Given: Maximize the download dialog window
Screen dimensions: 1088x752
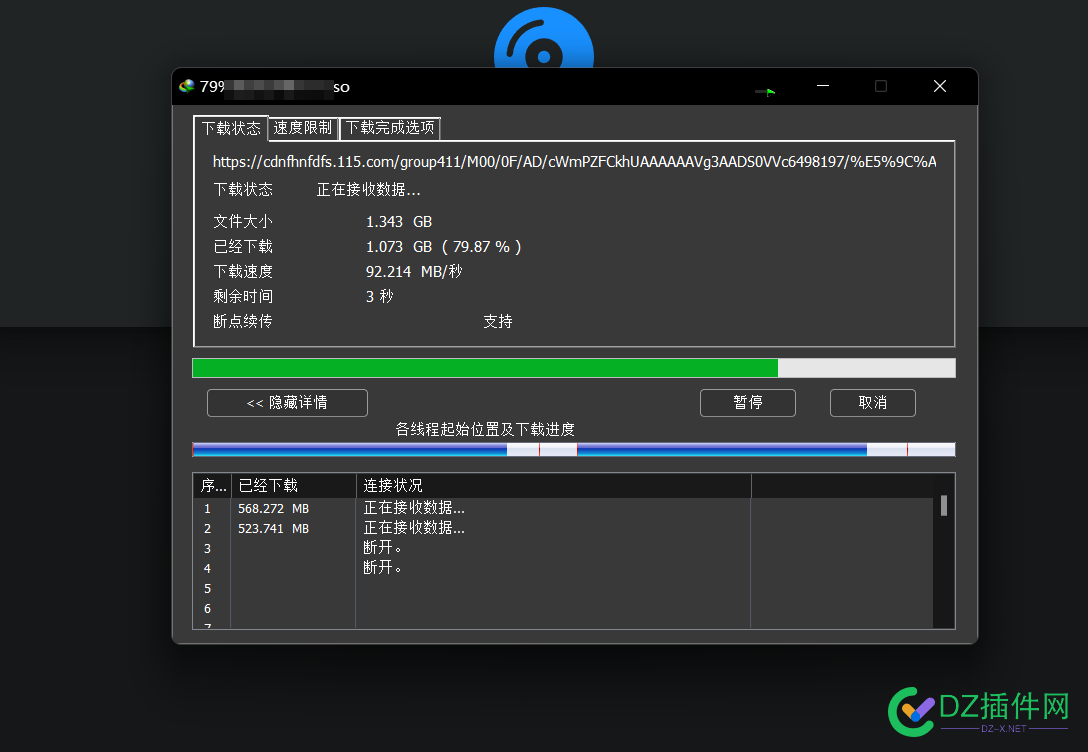Looking at the screenshot, I should tap(881, 86).
